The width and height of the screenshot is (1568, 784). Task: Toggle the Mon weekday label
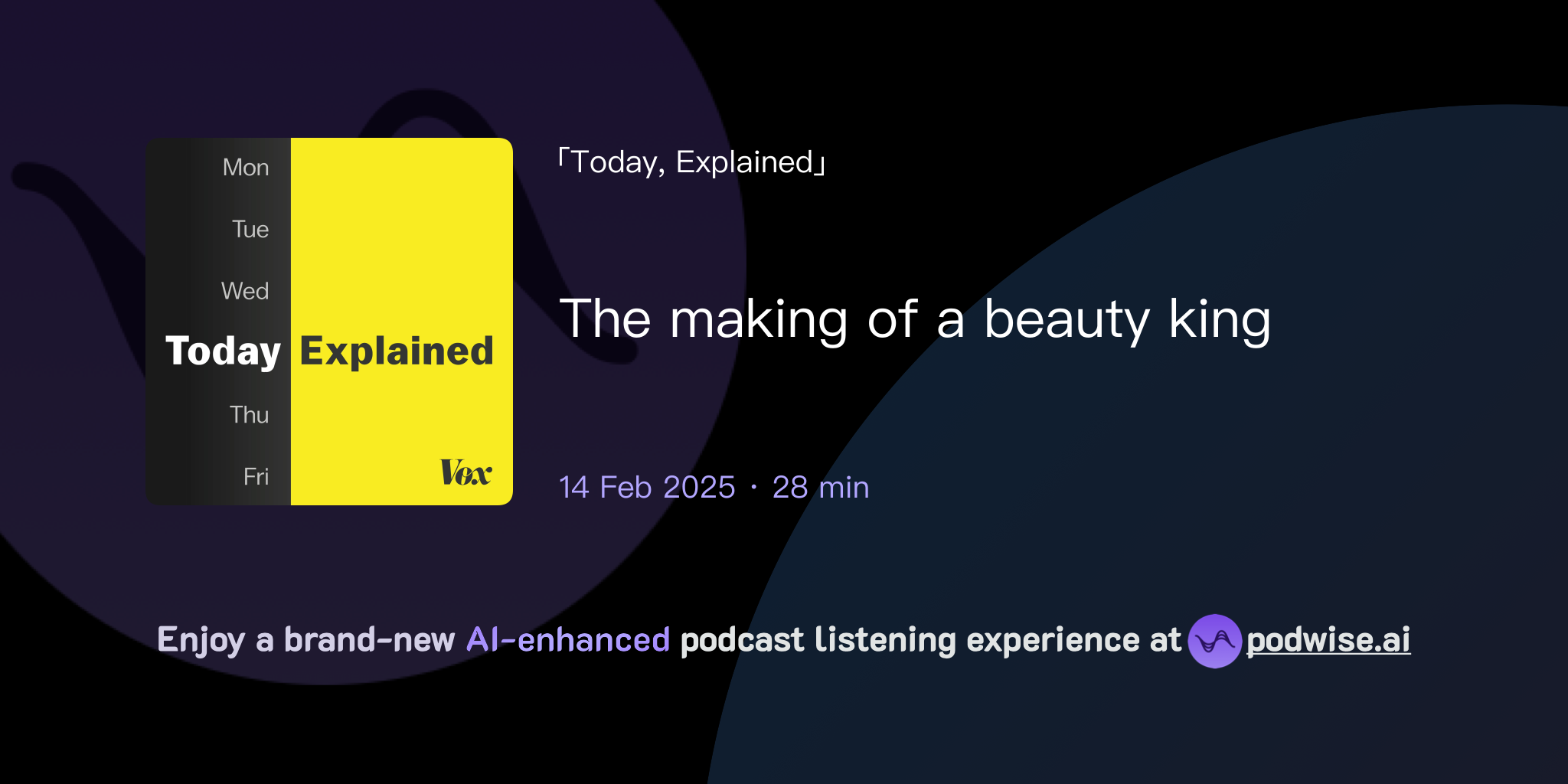(x=246, y=167)
